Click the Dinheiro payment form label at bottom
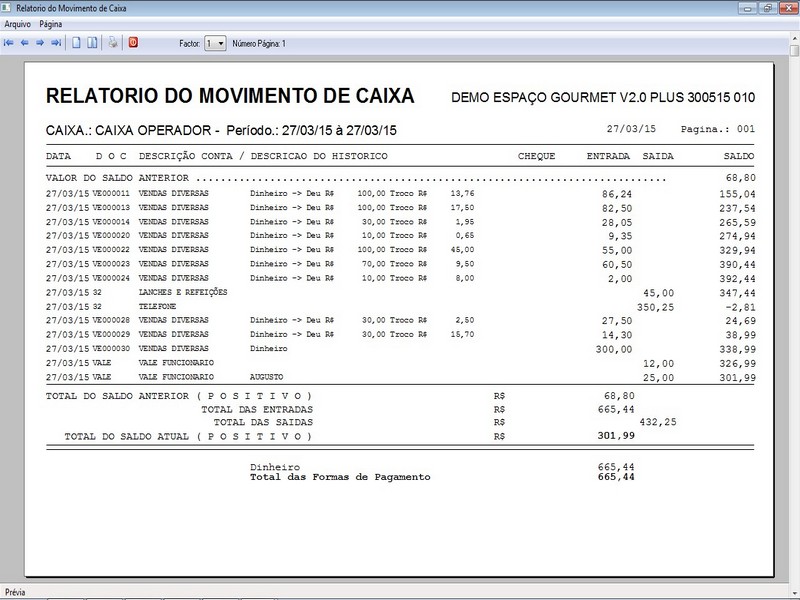This screenshot has width=800, height=600. point(275,467)
